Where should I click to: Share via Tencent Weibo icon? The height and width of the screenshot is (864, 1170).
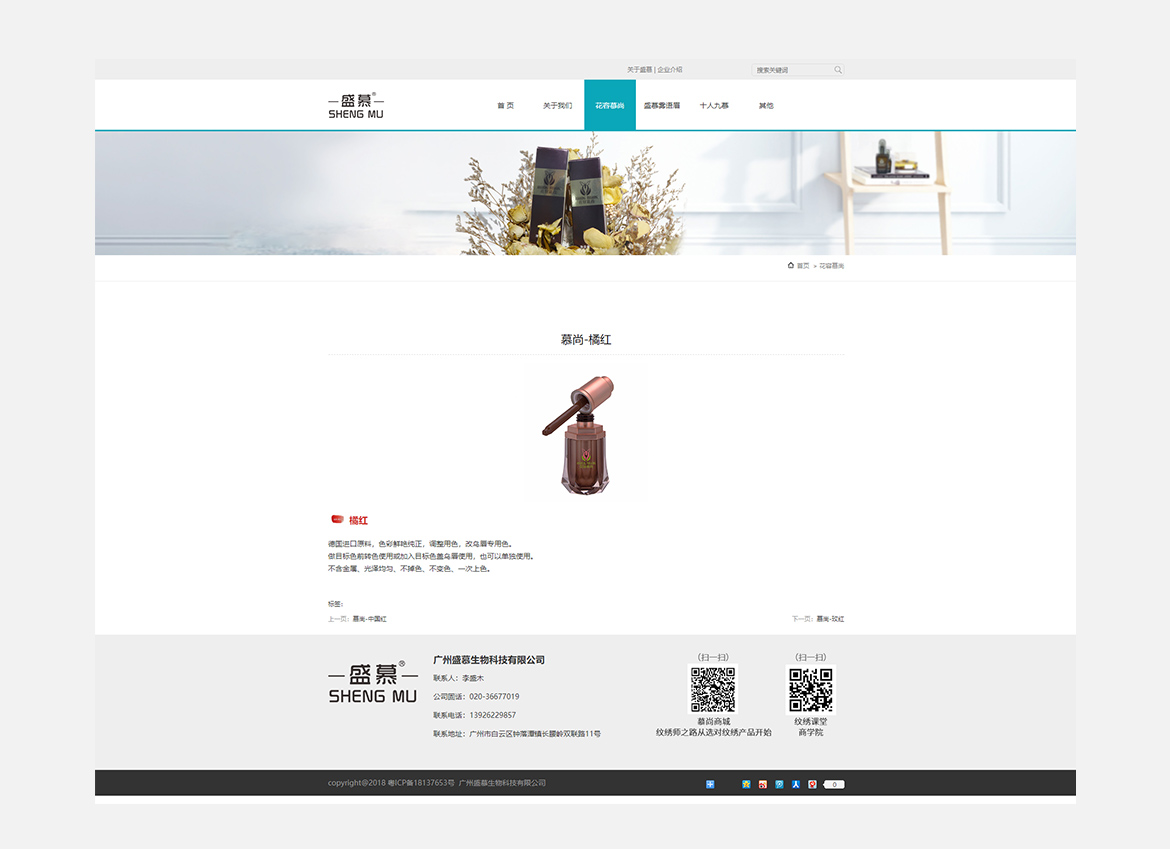[x=779, y=784]
